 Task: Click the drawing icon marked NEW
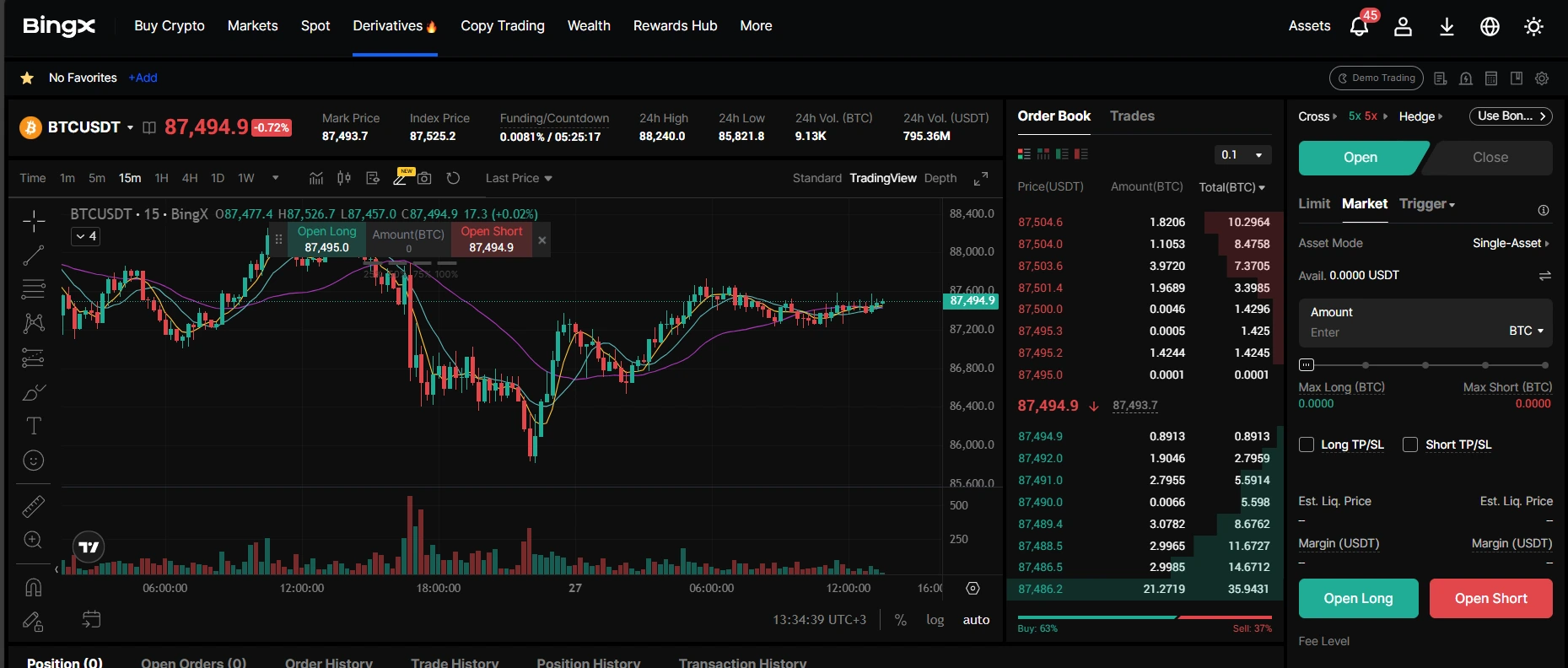pyautogui.click(x=401, y=177)
